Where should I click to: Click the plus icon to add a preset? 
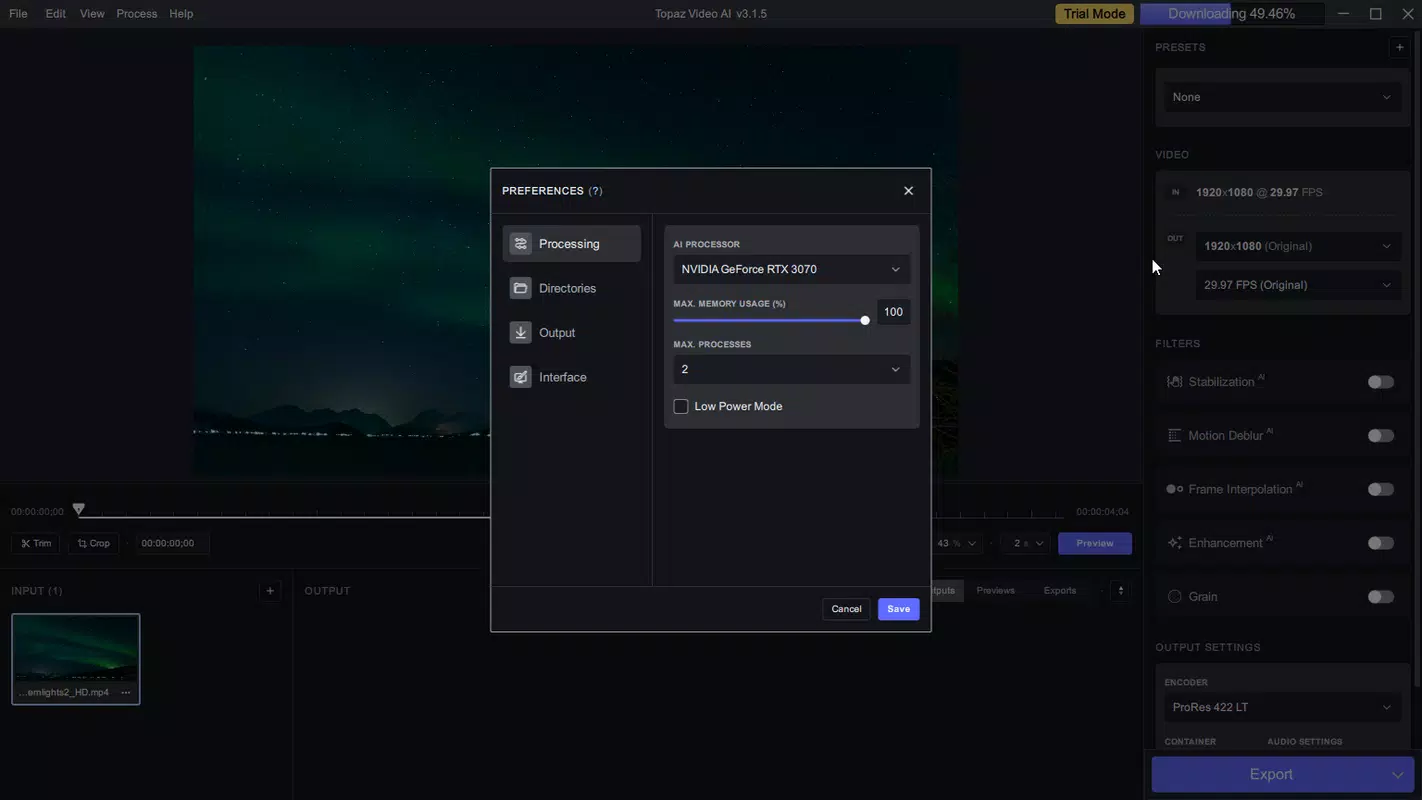(1399, 46)
